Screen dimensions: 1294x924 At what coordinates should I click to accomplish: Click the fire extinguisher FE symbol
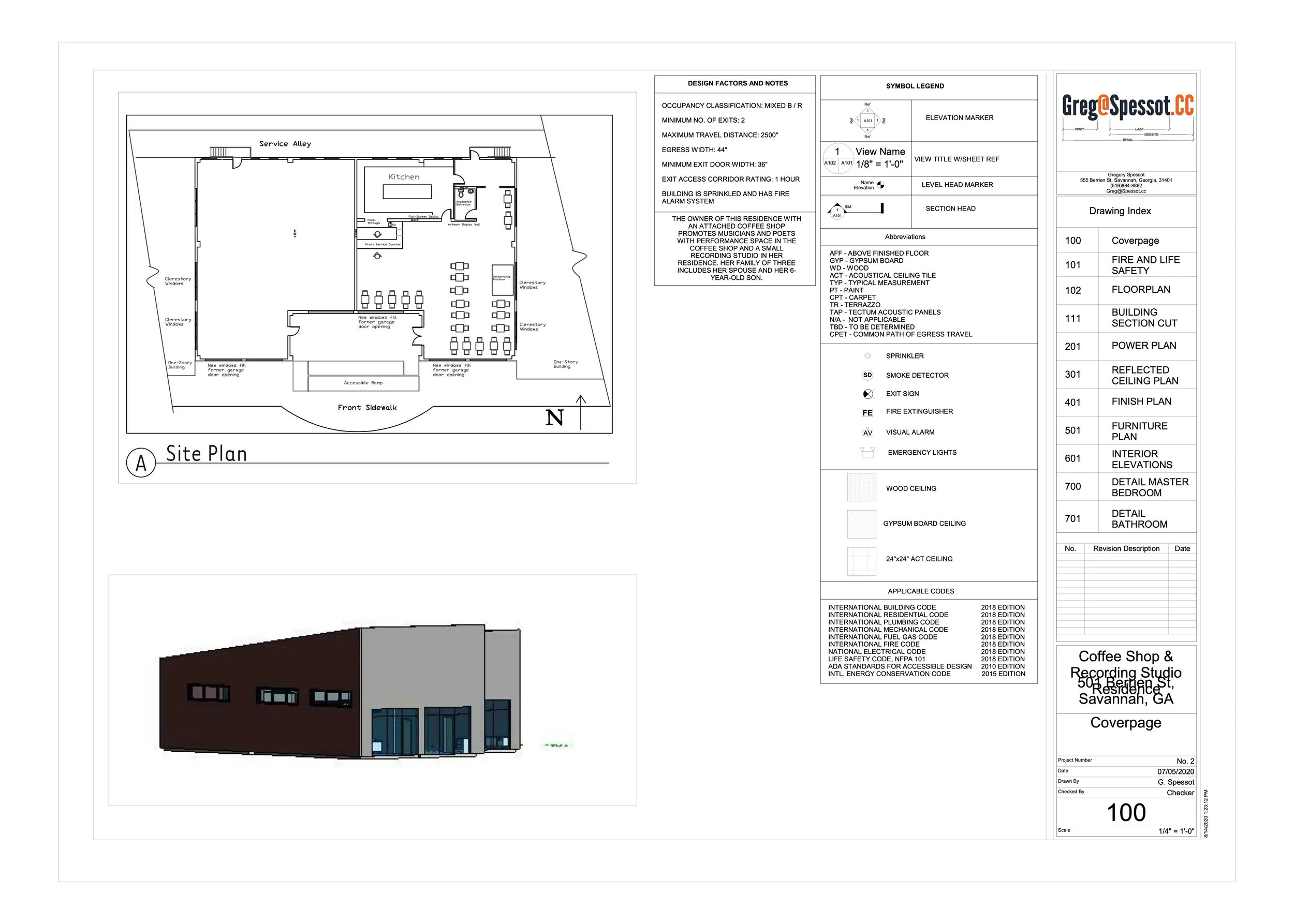[x=867, y=412]
